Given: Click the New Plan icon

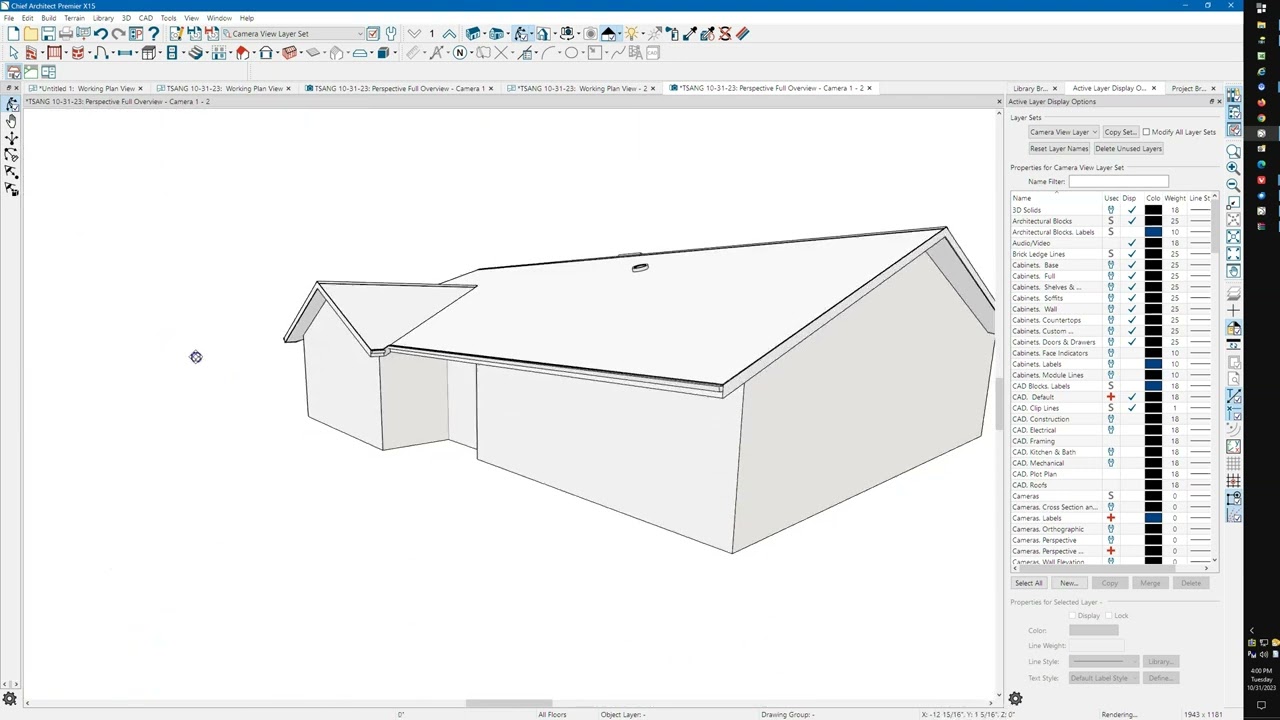Looking at the screenshot, I should [13, 33].
